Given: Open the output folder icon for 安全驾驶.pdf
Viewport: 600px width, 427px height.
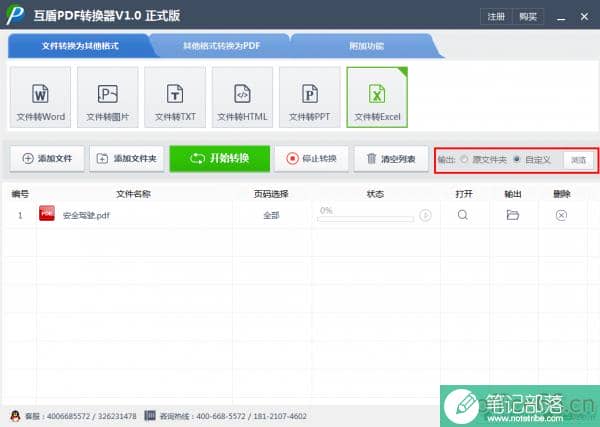Looking at the screenshot, I should point(512,215).
